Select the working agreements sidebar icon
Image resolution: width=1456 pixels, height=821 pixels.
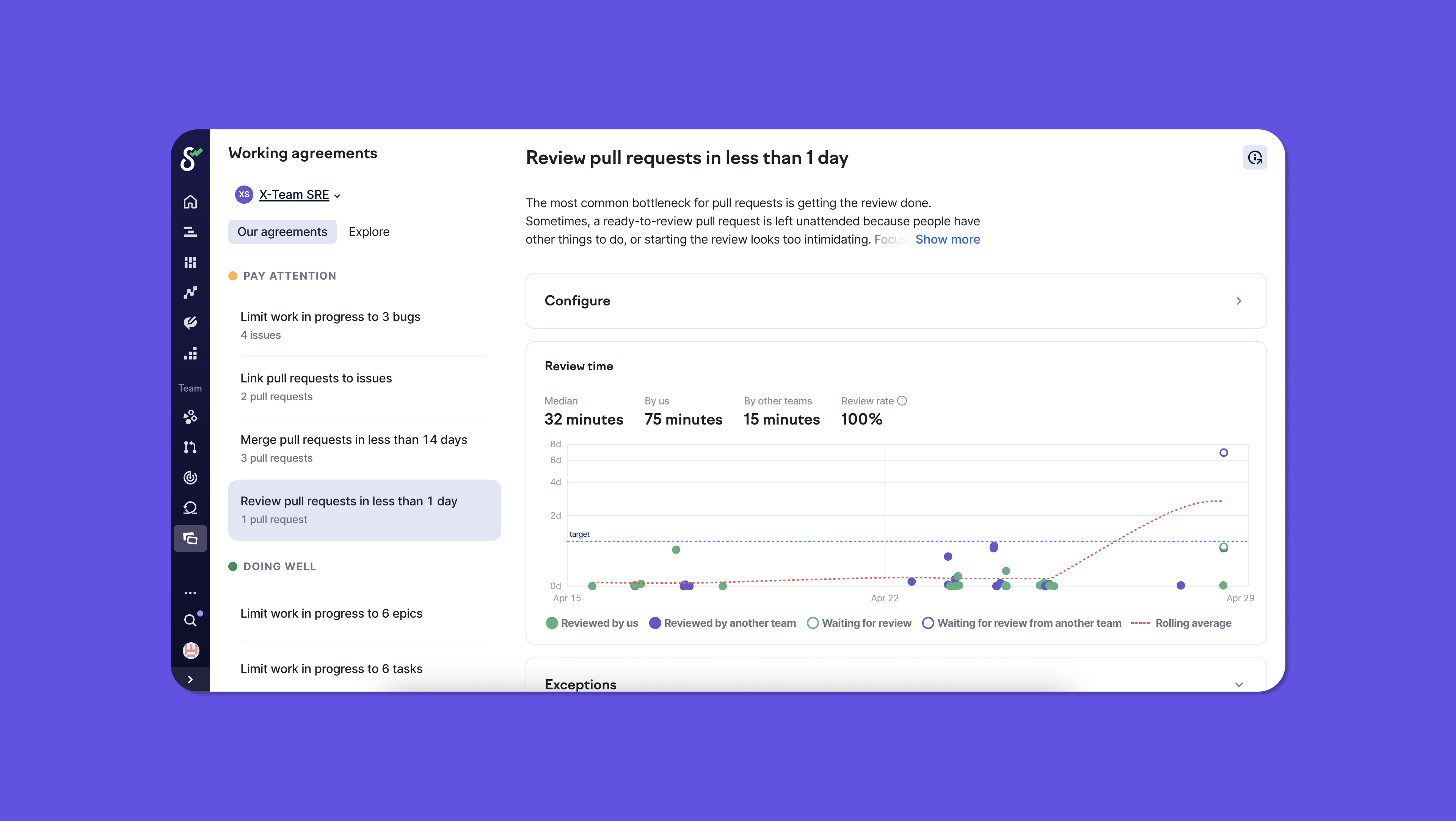pyautogui.click(x=190, y=538)
